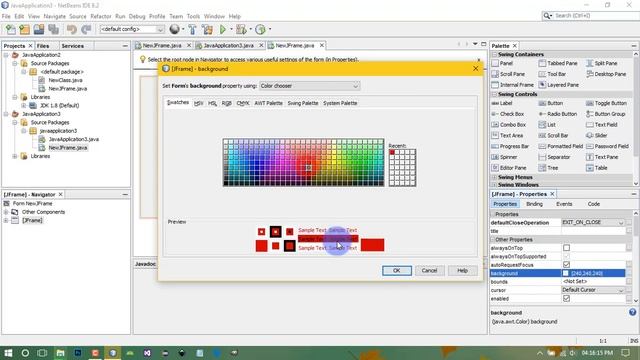Collapse the JavaApplication3 project node
Image resolution: width=640 pixels, height=360 pixels.
(x=6, y=114)
